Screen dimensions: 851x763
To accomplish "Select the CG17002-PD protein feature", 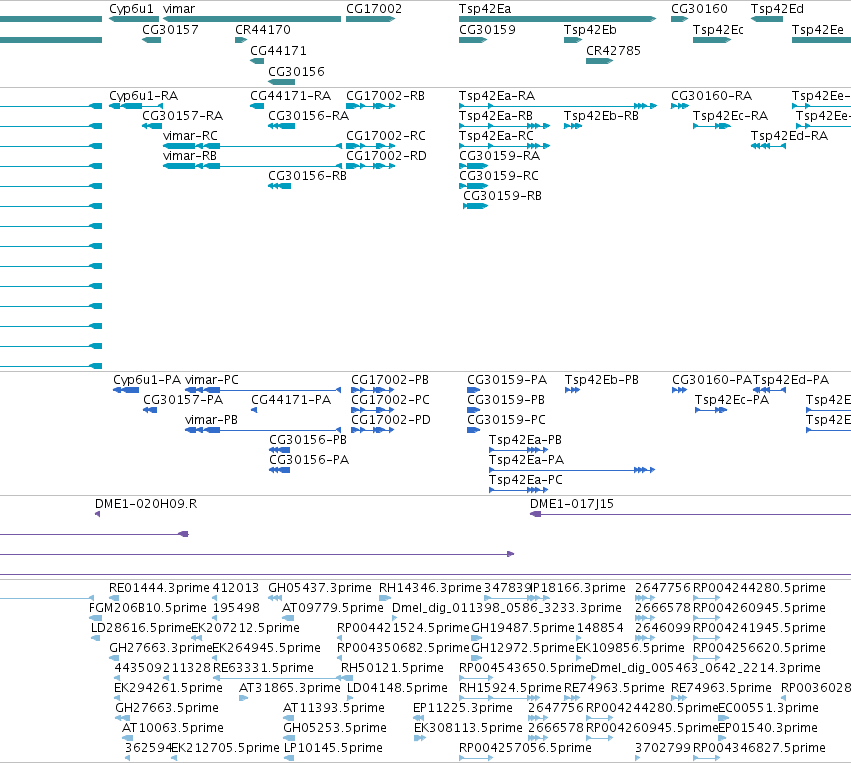I will [372, 430].
